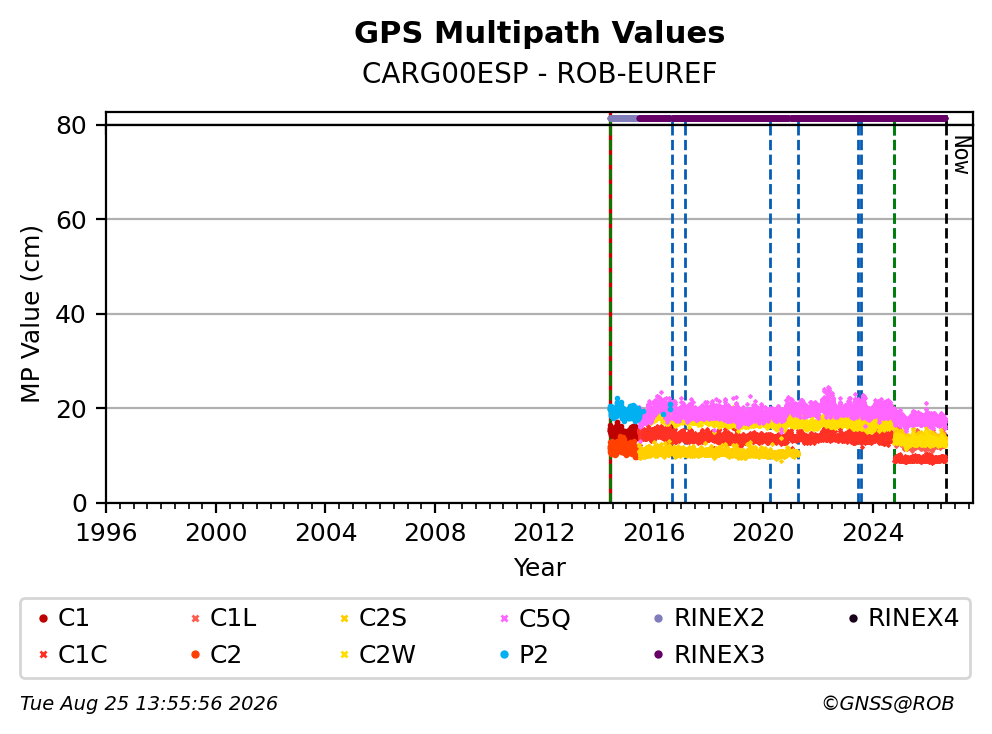Click the RINEX2 legend dot
Image resolution: width=992 pixels, height=734 pixels.
[659, 618]
